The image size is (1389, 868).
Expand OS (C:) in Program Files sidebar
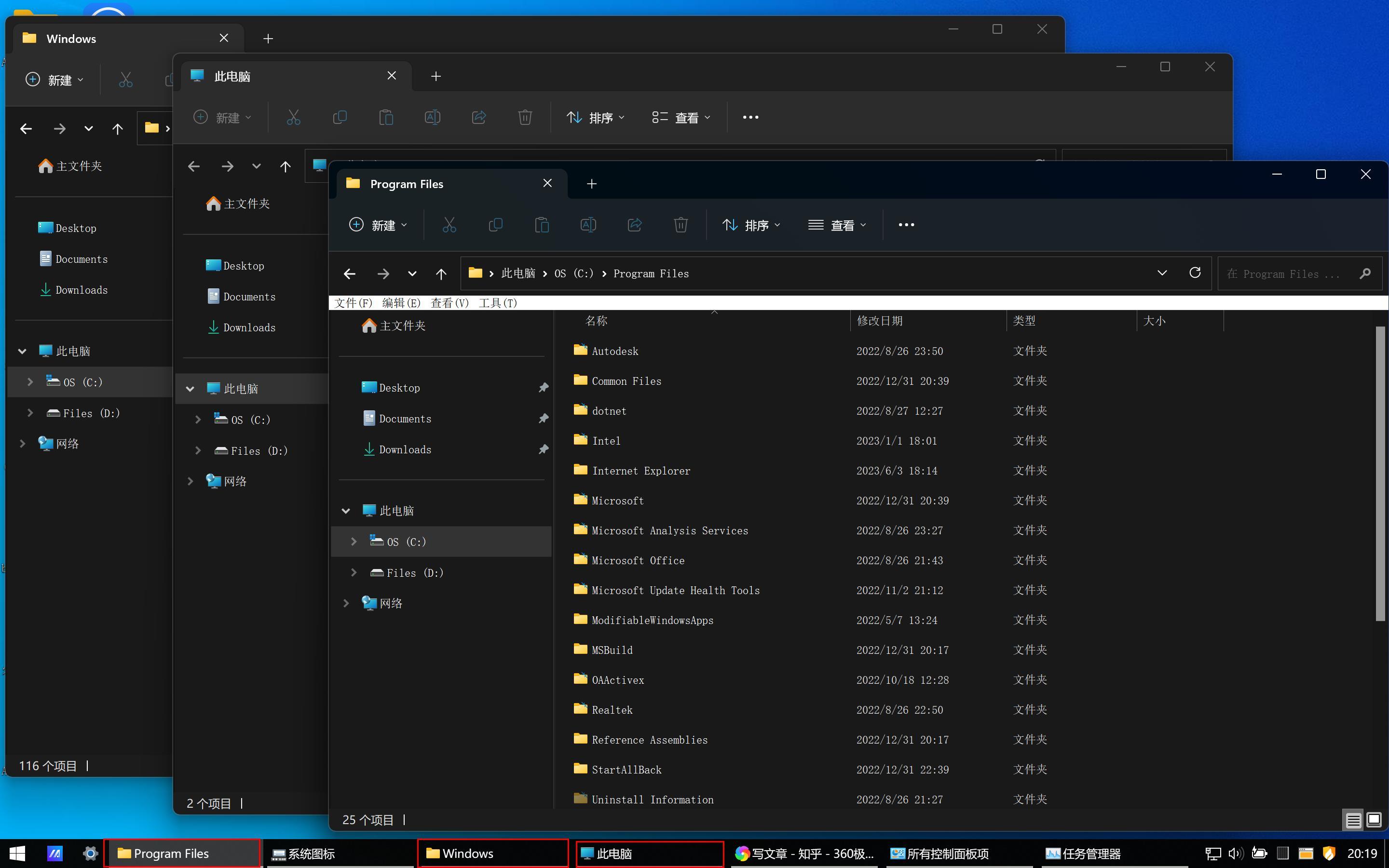click(x=354, y=542)
